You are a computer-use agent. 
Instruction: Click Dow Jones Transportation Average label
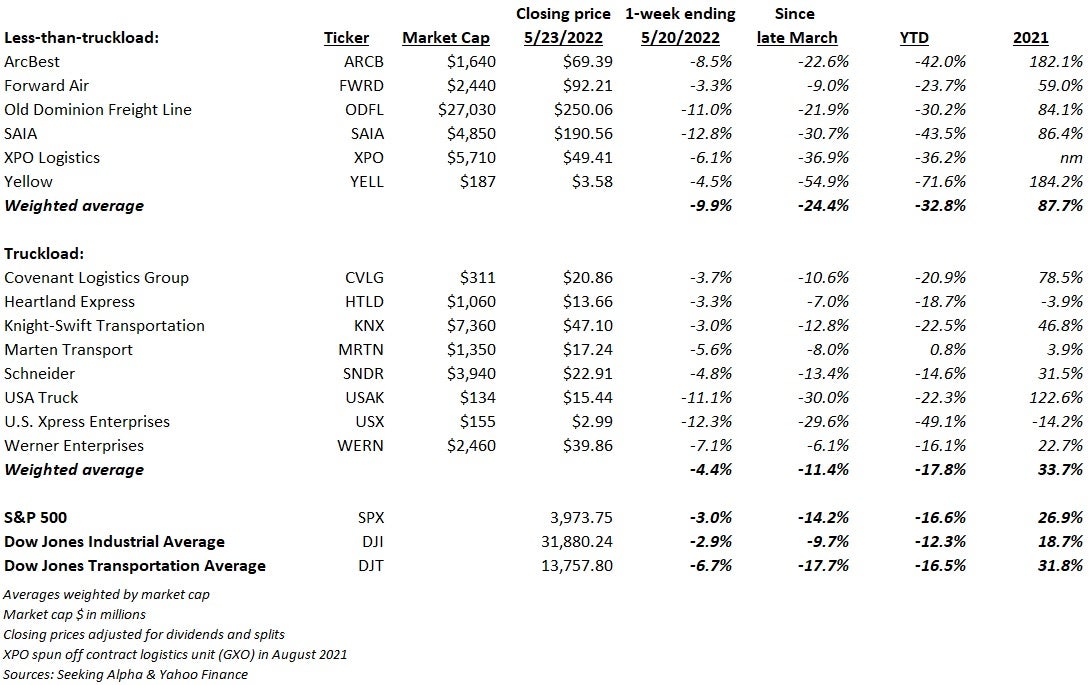click(135, 566)
